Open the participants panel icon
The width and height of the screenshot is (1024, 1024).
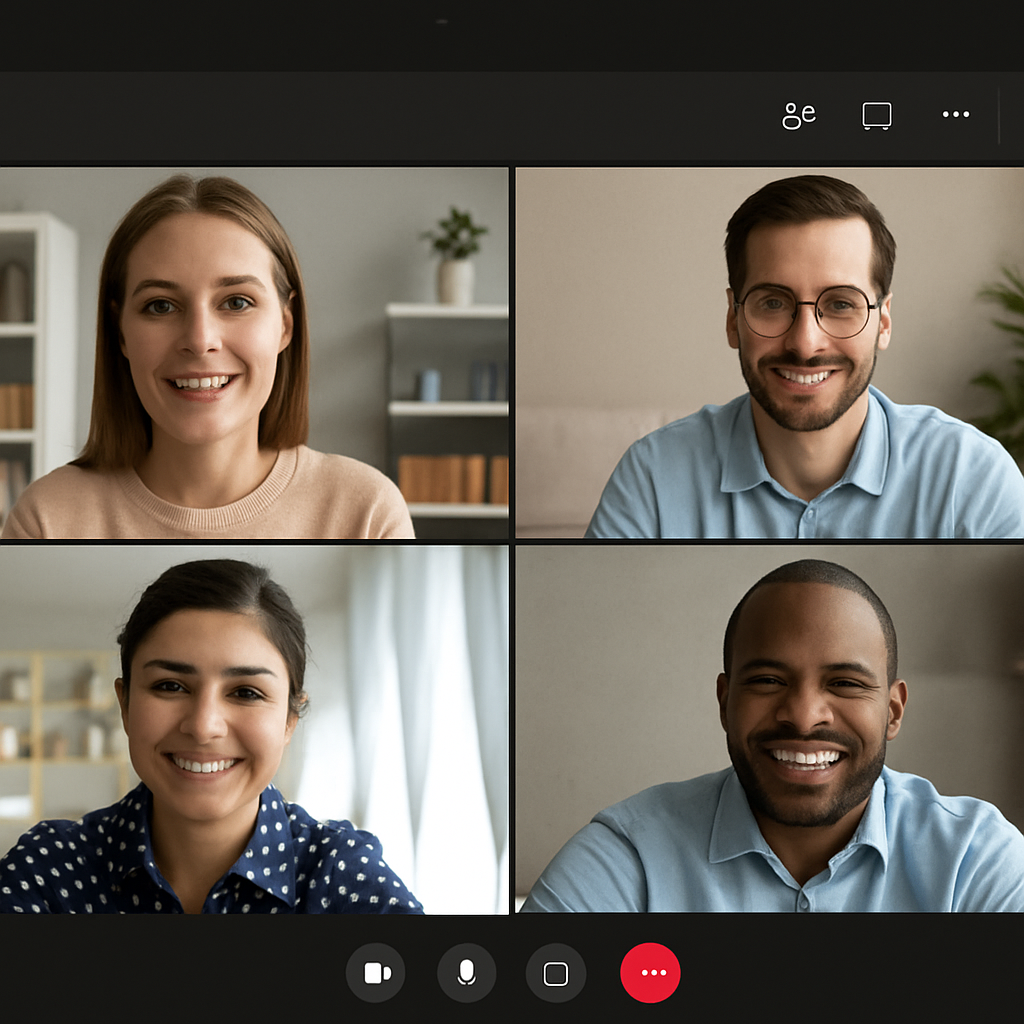(798, 116)
